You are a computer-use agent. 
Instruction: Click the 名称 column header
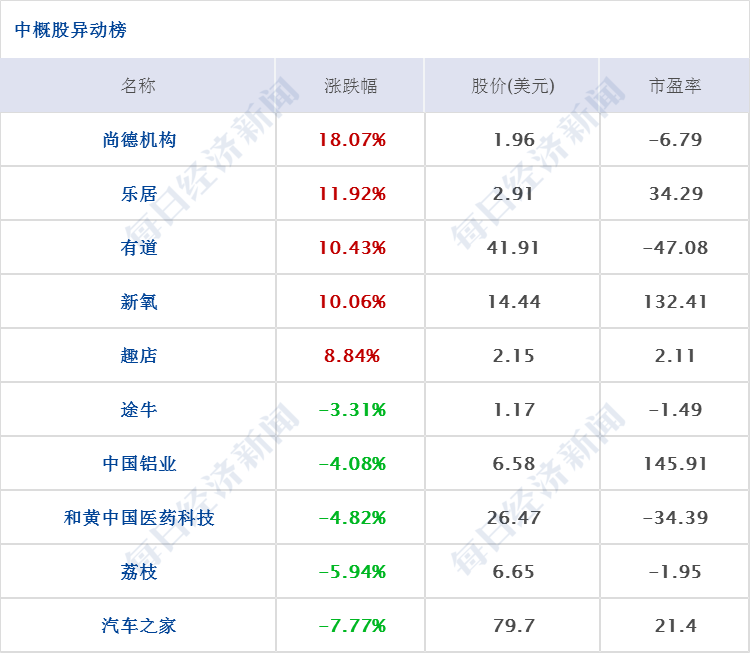coord(138,86)
